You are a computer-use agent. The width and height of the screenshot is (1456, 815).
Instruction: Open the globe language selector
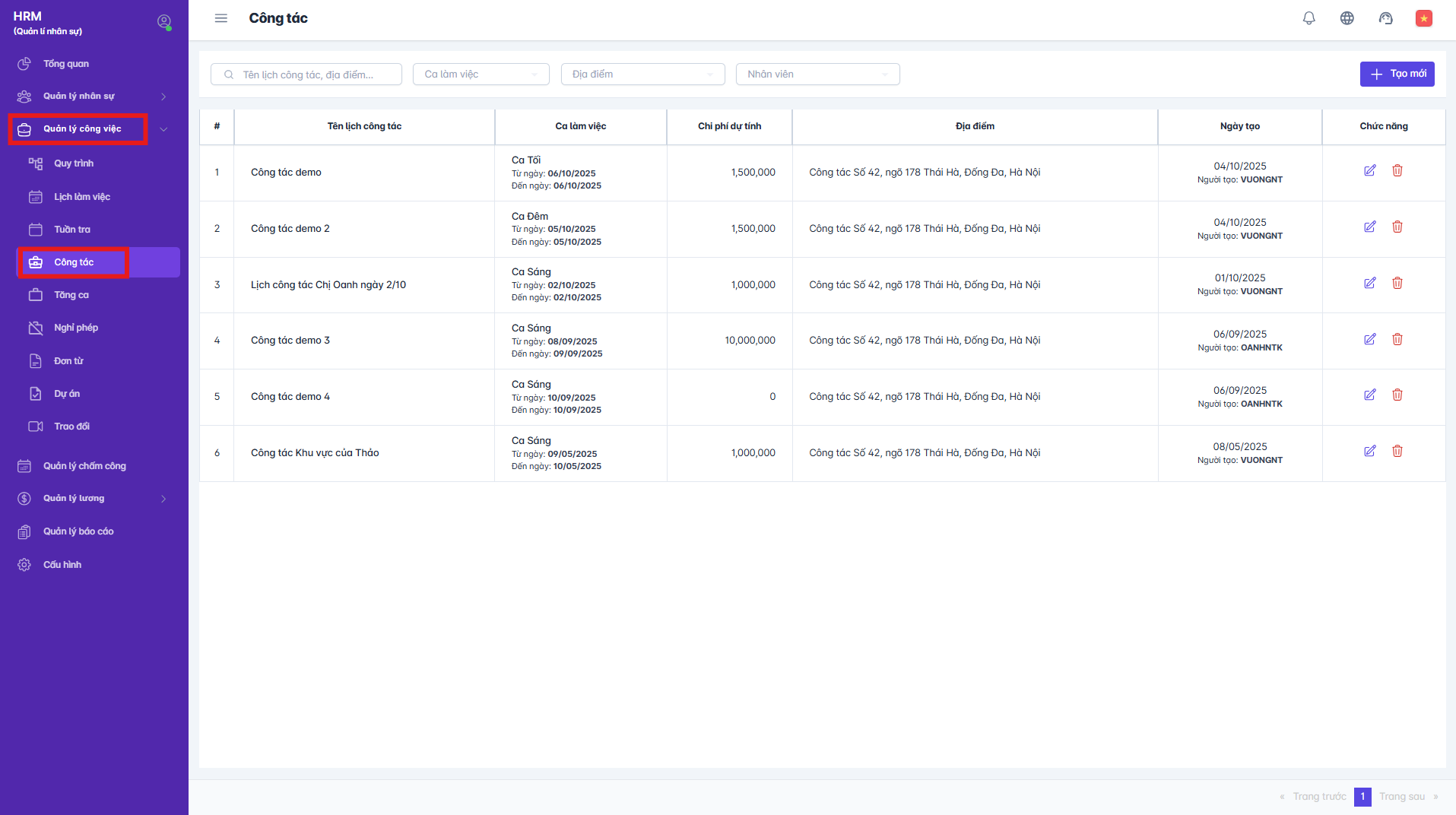(x=1347, y=18)
